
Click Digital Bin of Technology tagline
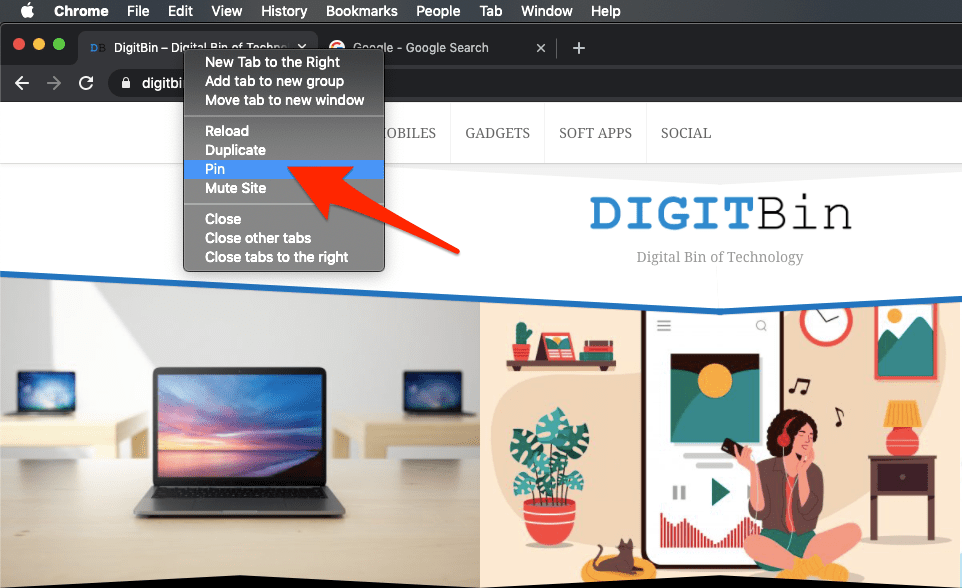(x=720, y=257)
